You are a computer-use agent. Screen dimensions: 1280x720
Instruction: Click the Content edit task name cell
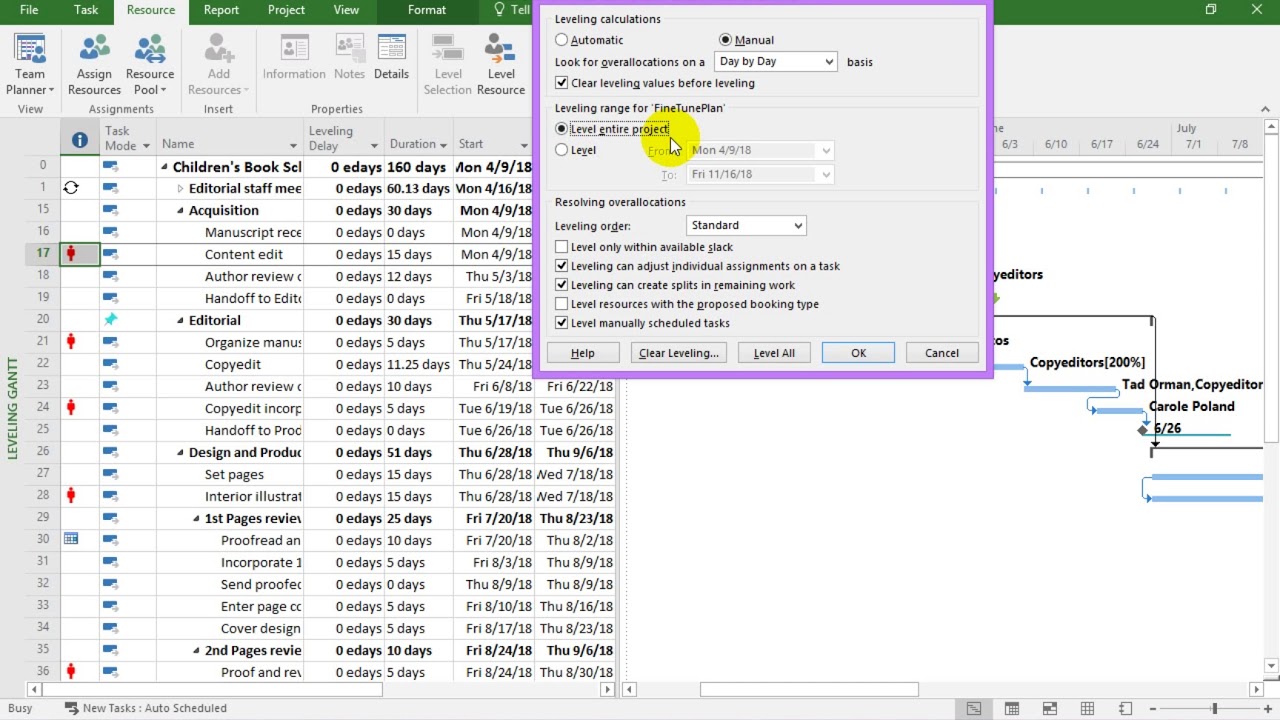[230, 255]
